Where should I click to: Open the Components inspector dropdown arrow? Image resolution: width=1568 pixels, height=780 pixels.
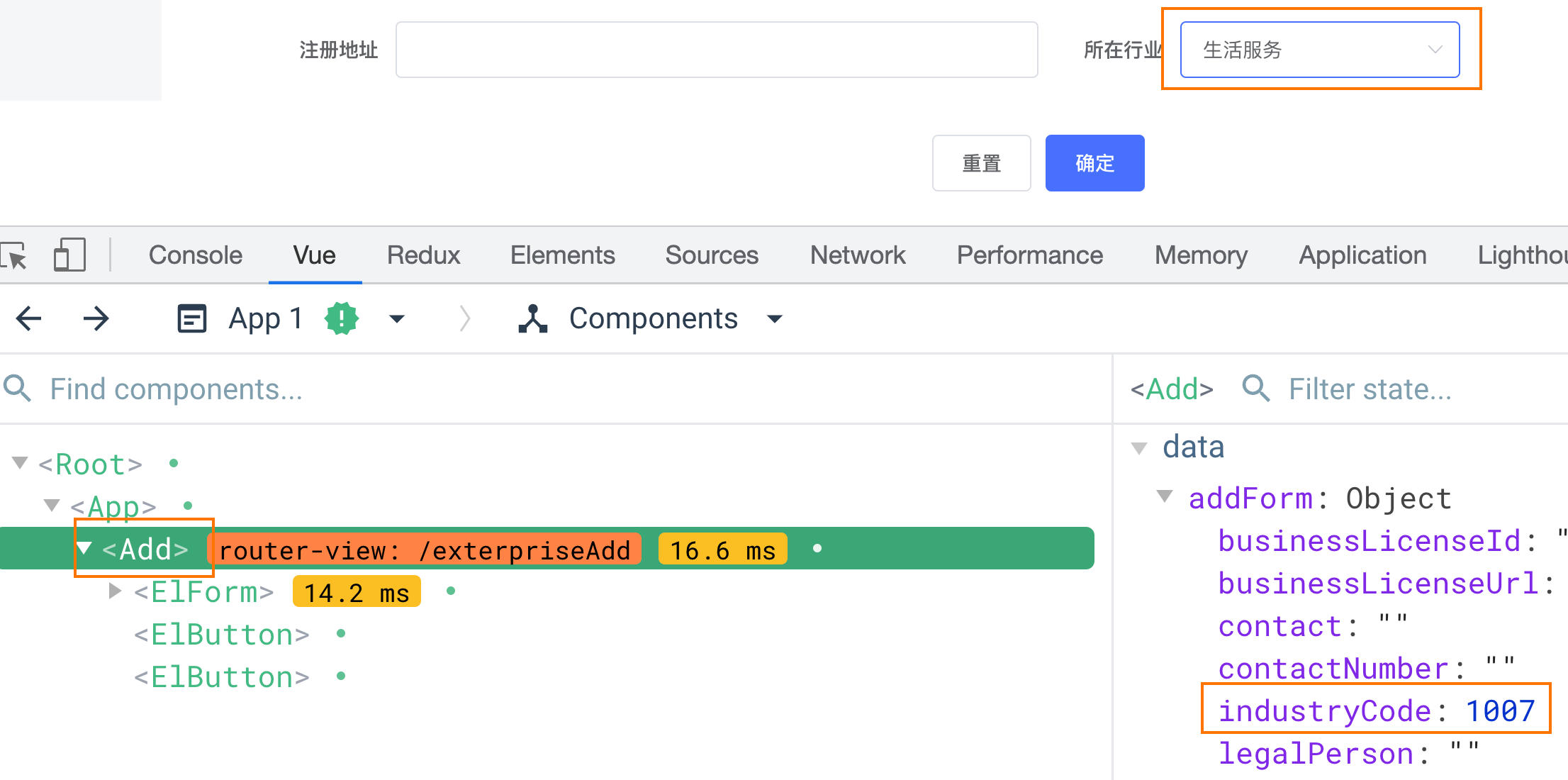coord(775,318)
